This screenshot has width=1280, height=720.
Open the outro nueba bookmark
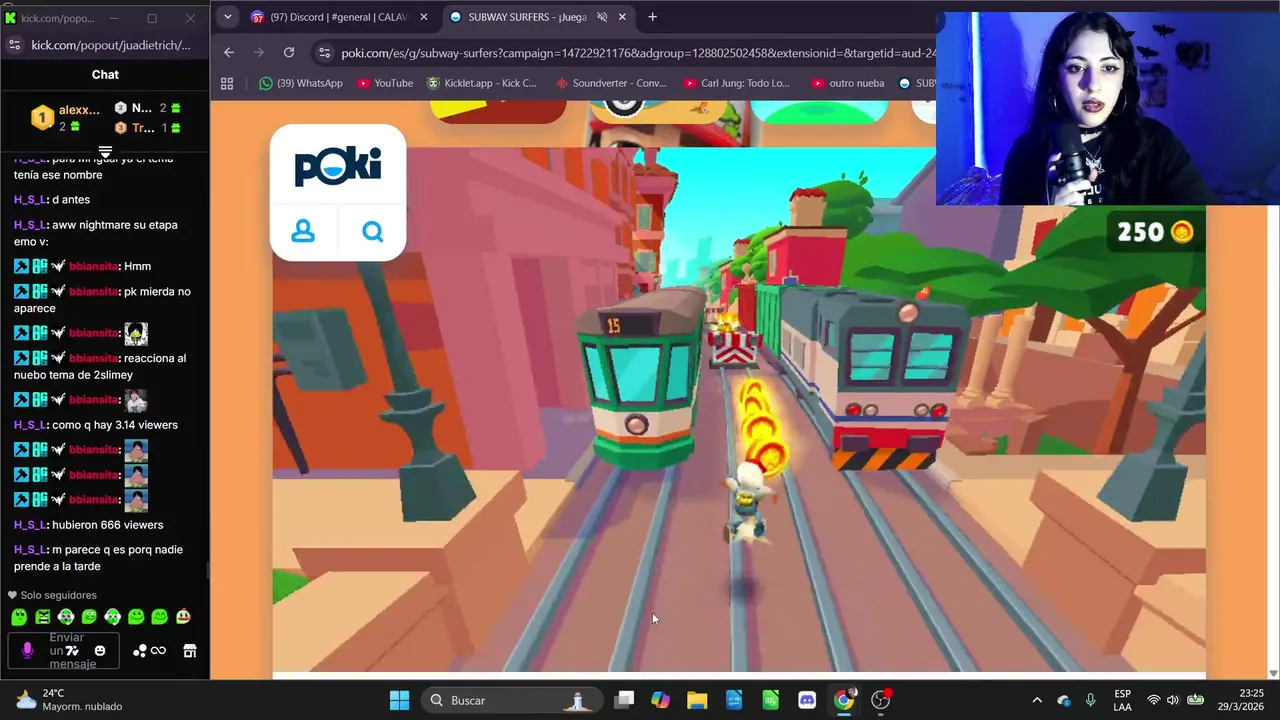(848, 83)
